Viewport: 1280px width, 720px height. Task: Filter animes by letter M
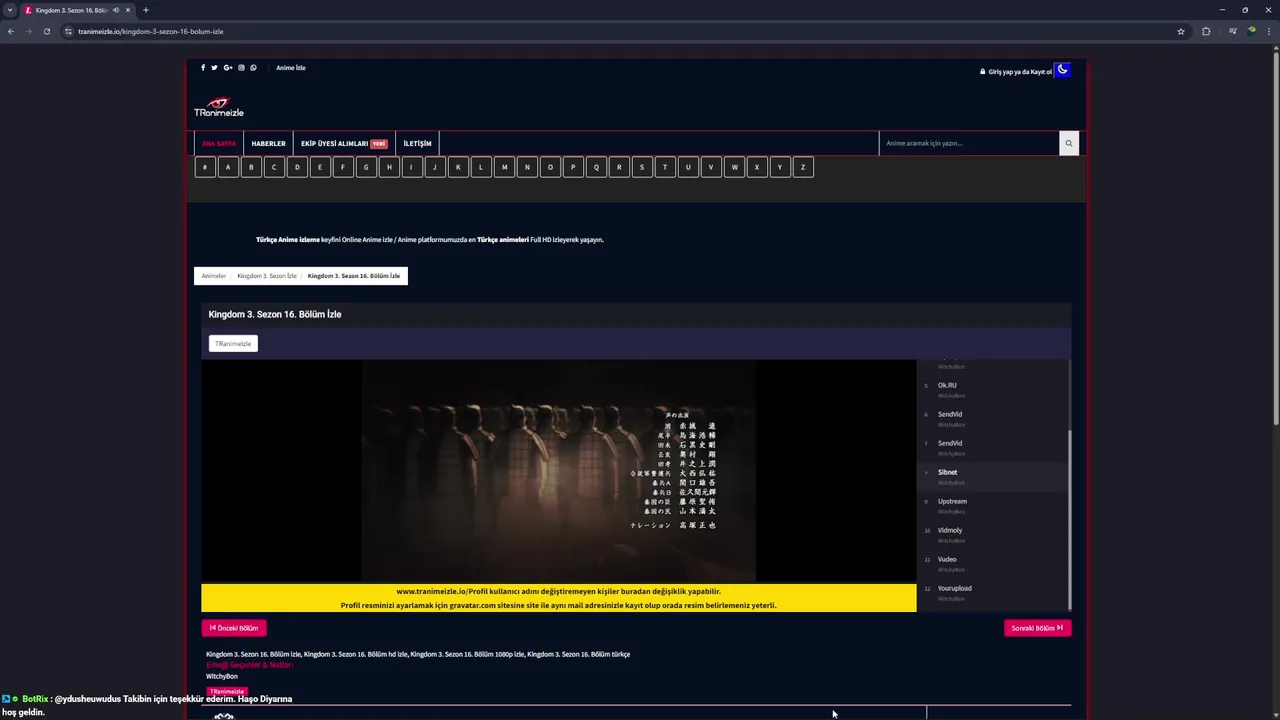pyautogui.click(x=504, y=167)
